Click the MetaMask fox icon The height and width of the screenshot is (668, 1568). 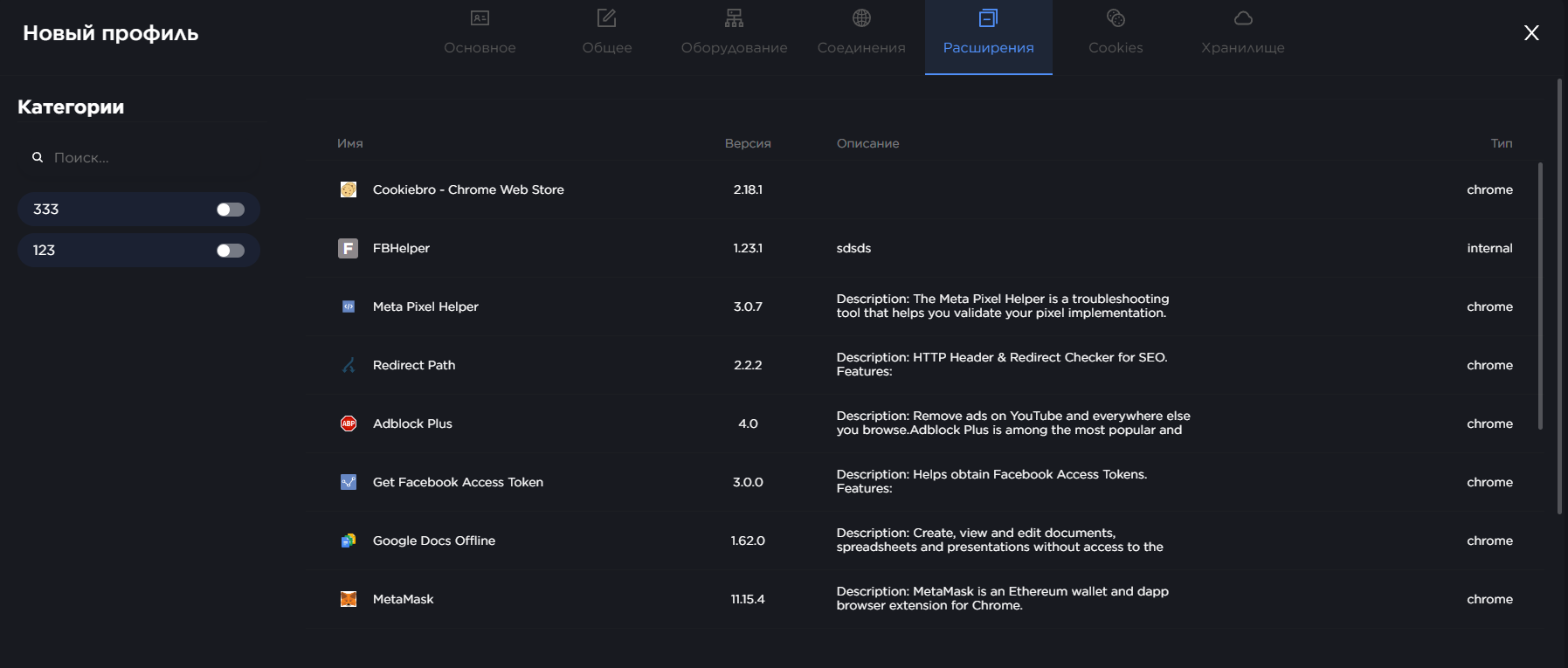tap(349, 599)
